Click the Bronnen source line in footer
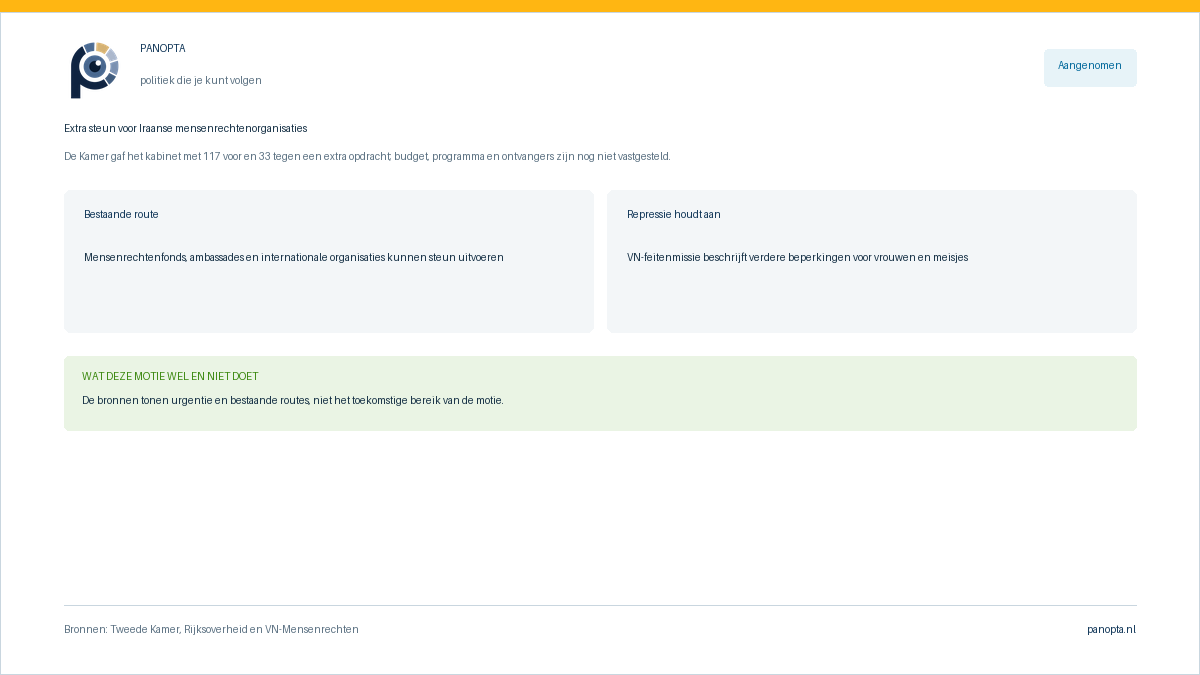This screenshot has width=1200, height=675. click(x=211, y=629)
